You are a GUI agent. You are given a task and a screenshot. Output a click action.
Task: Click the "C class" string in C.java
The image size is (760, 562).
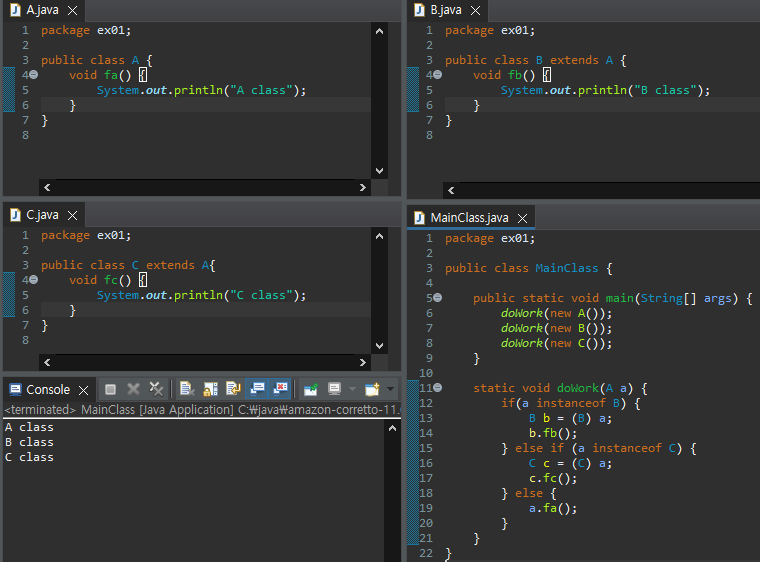pos(261,295)
